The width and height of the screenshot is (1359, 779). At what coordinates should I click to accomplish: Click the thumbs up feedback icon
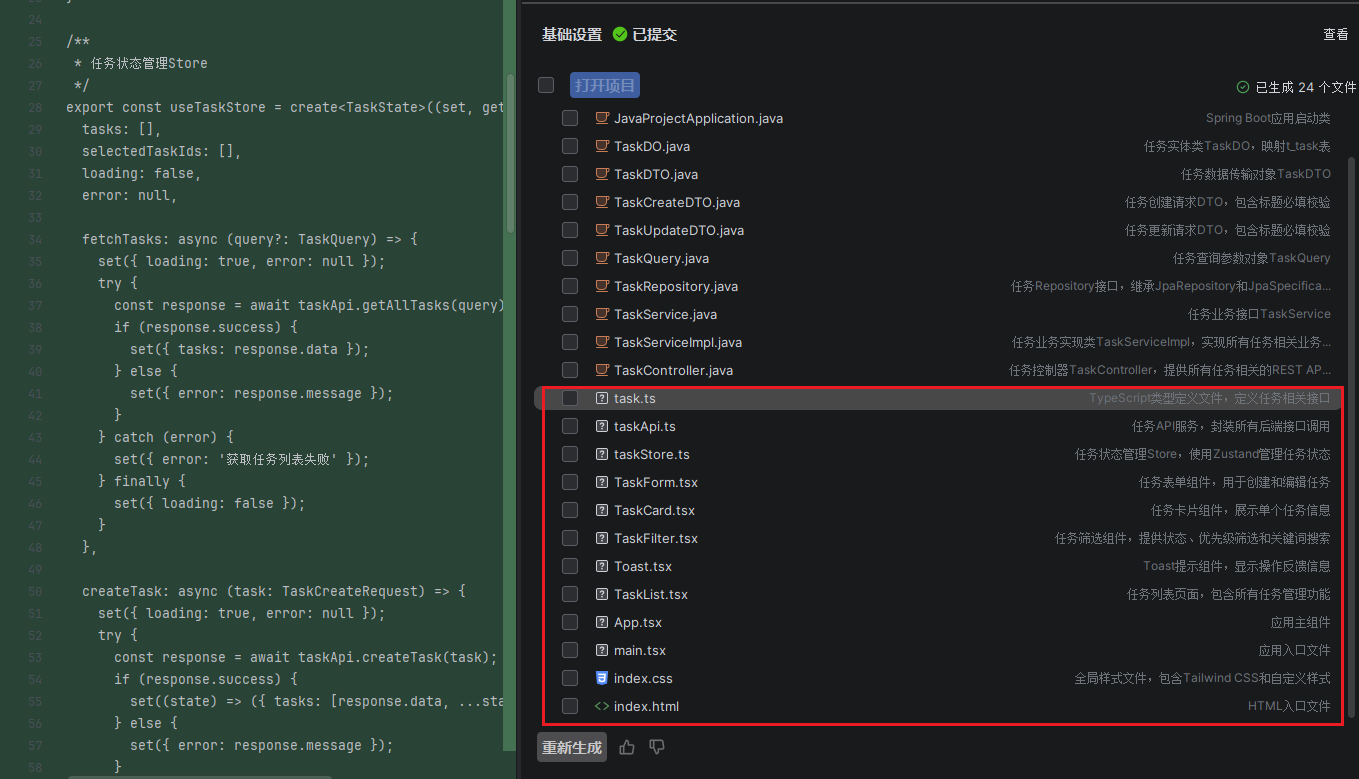(x=627, y=747)
